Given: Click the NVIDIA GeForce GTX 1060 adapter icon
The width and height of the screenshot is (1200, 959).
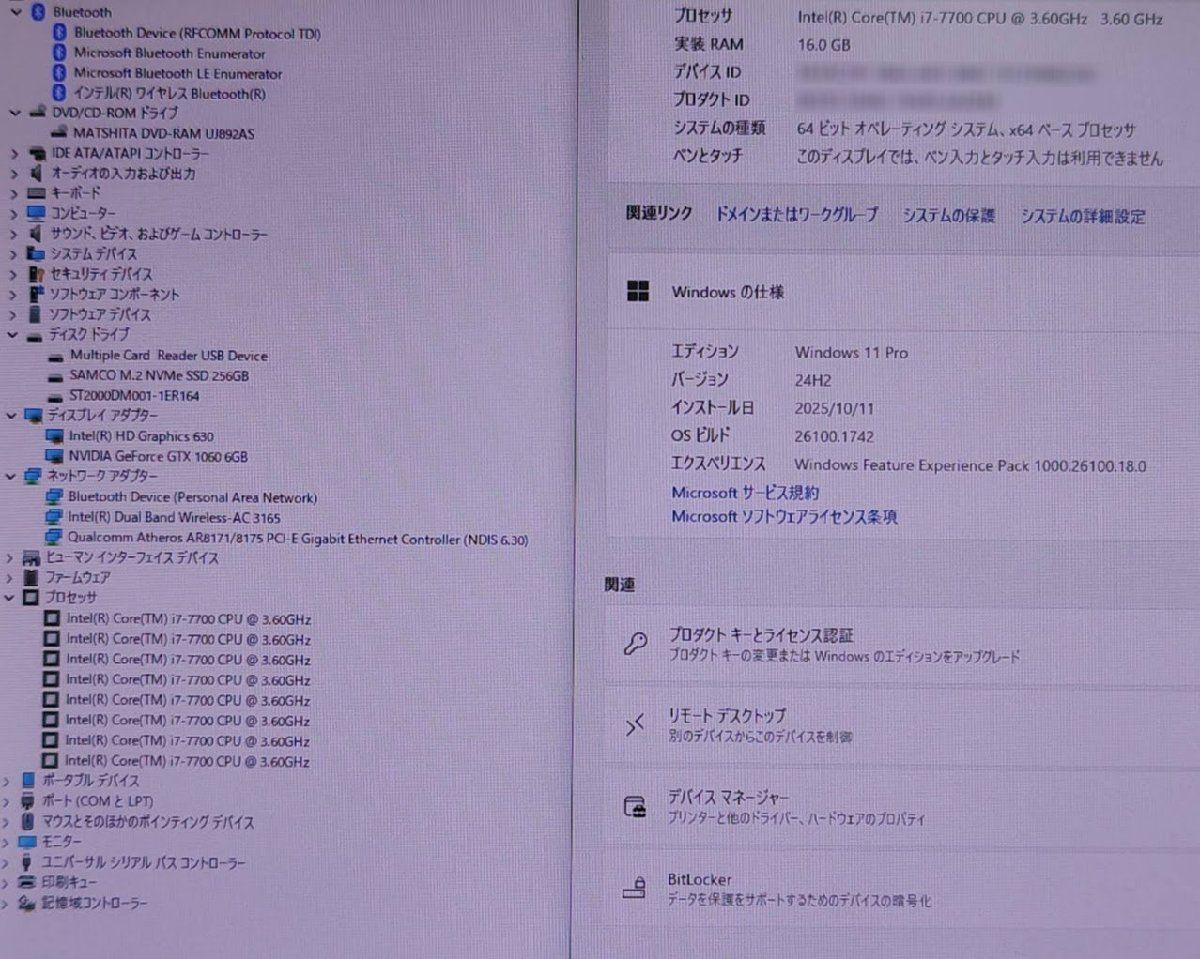Looking at the screenshot, I should point(55,457).
